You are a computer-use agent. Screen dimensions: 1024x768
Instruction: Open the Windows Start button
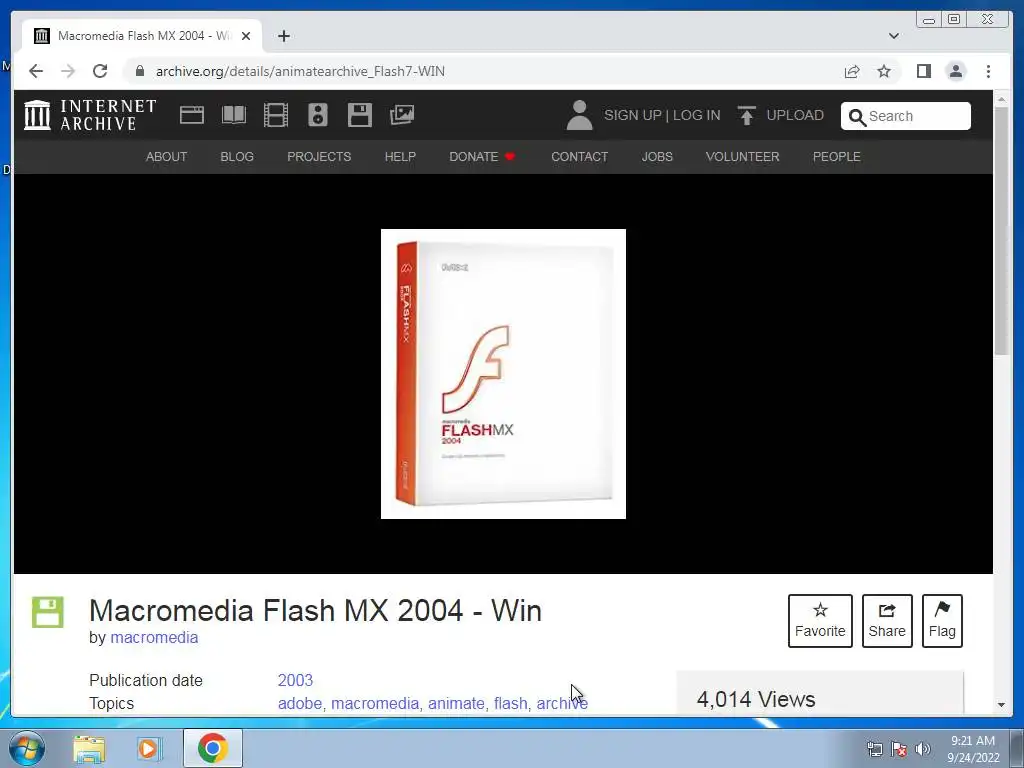pos(26,748)
